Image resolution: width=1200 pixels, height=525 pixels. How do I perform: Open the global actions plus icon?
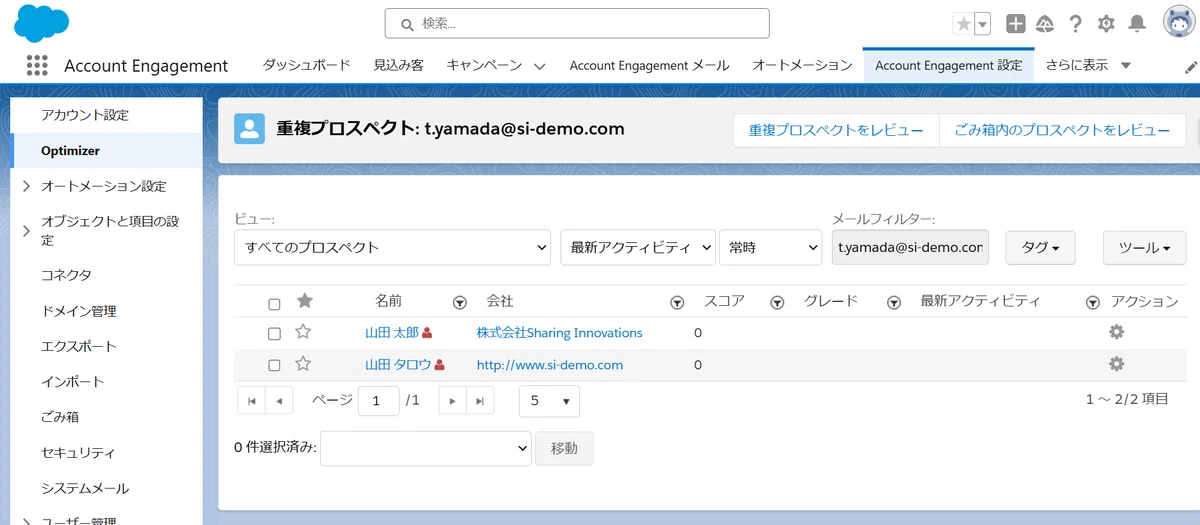[1015, 24]
